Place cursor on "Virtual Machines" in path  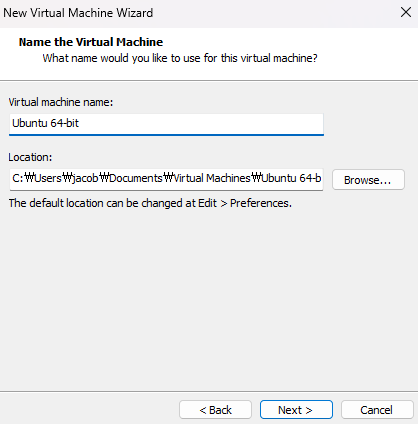[x=212, y=178]
